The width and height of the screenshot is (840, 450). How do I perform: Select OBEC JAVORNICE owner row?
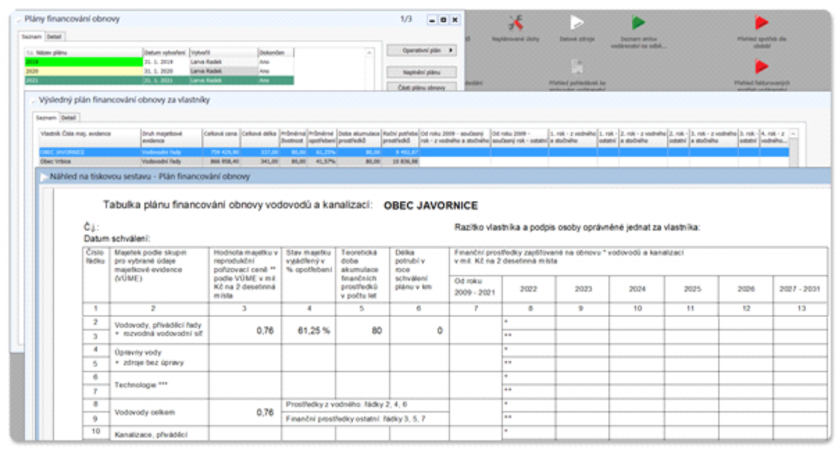[x=414, y=152]
